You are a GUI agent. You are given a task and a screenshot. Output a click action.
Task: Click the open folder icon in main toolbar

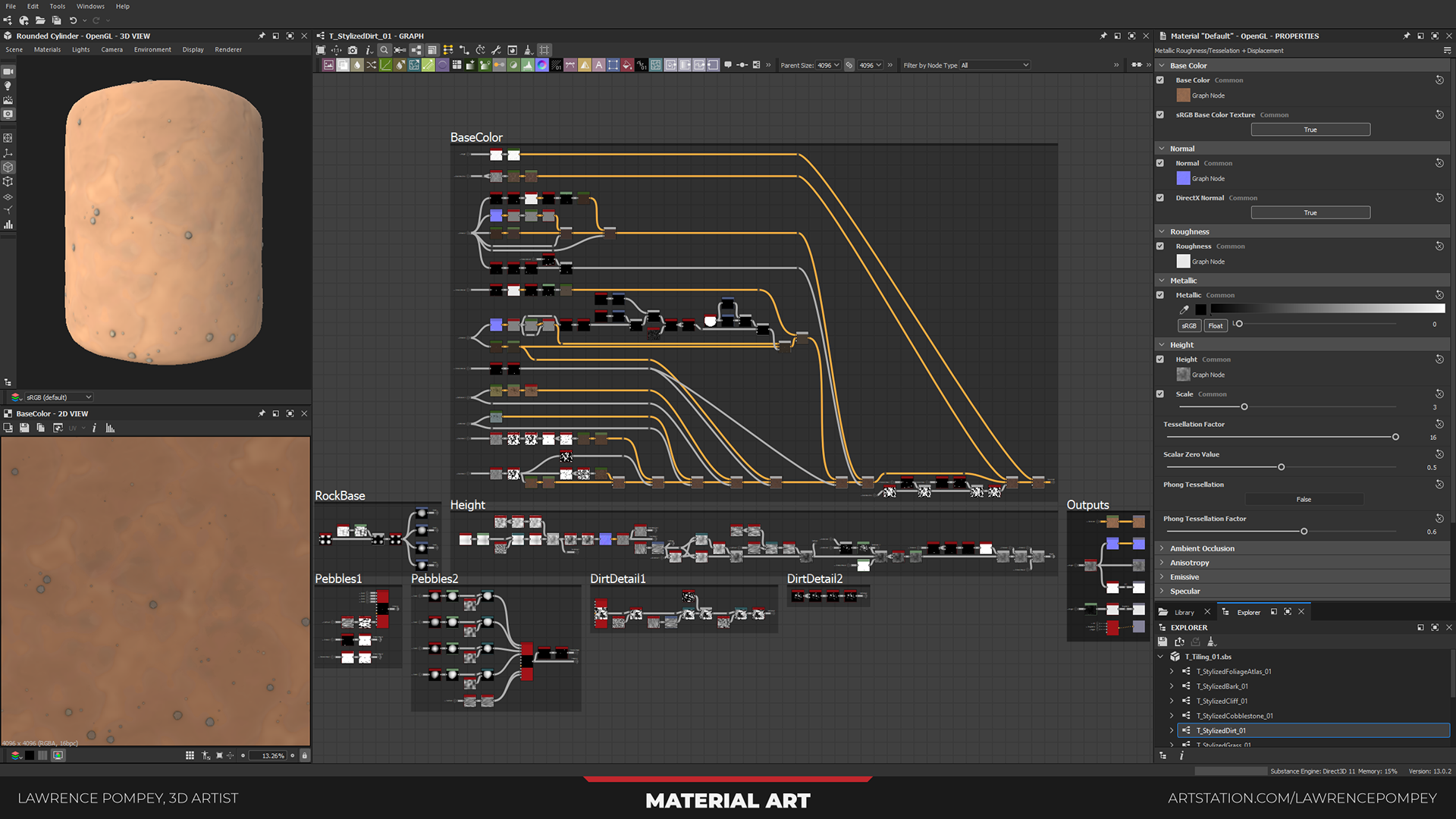[x=40, y=20]
